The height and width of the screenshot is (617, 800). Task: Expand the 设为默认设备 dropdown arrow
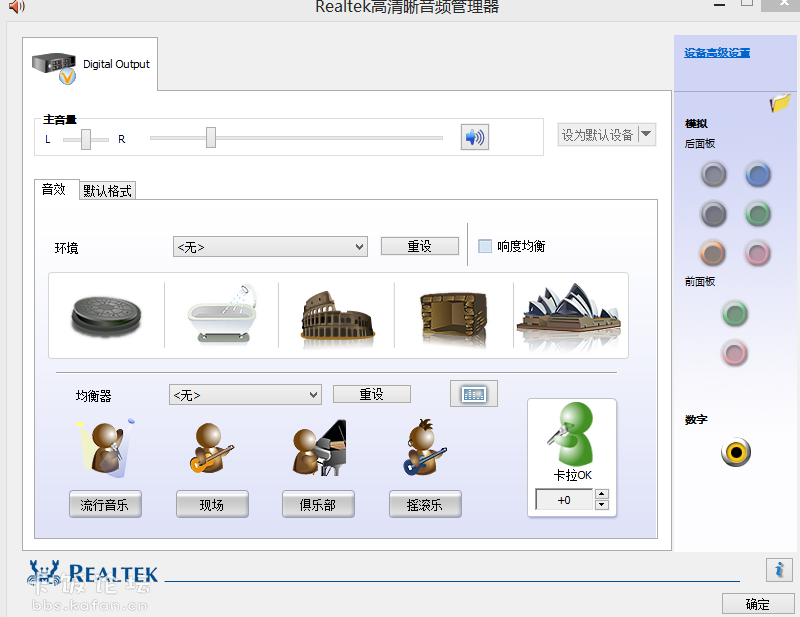point(646,134)
